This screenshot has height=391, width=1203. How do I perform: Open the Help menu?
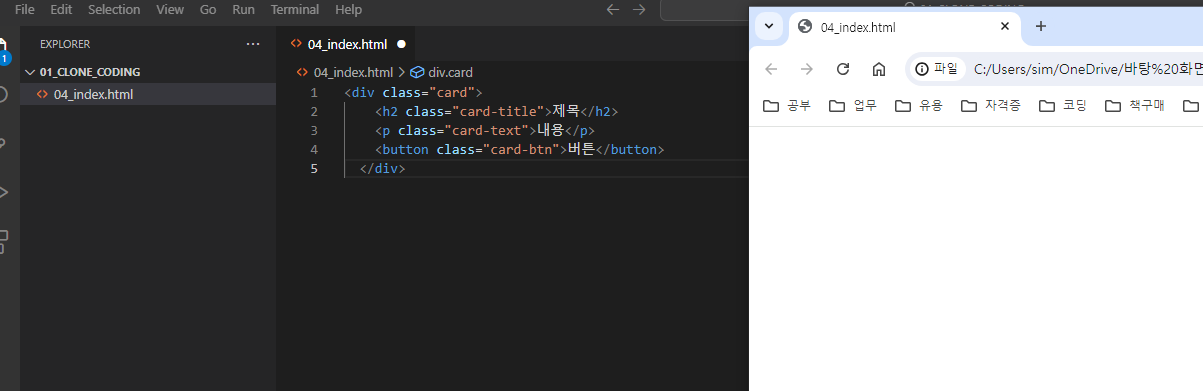coord(349,9)
